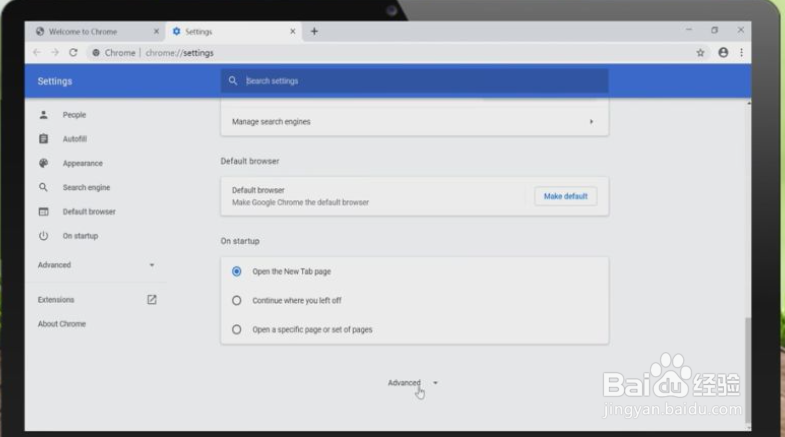Expand Advanced at bottom of page
The height and width of the screenshot is (437, 785).
413,383
